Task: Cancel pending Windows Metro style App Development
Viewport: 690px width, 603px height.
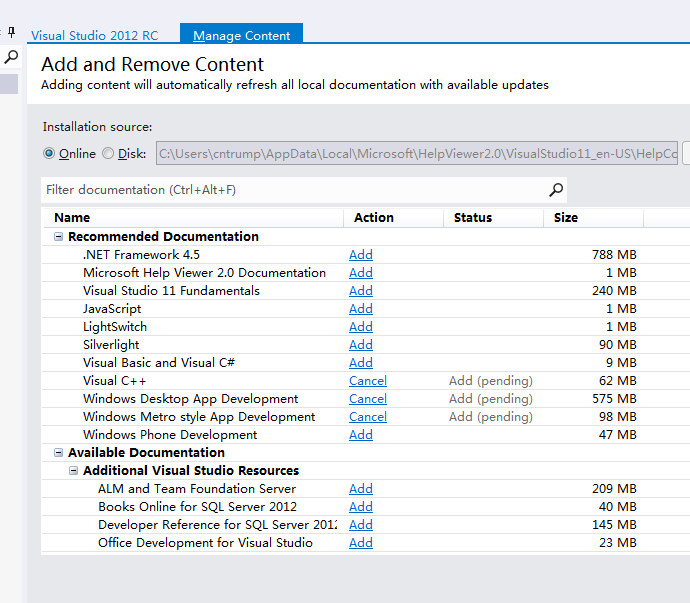Action: (x=368, y=417)
